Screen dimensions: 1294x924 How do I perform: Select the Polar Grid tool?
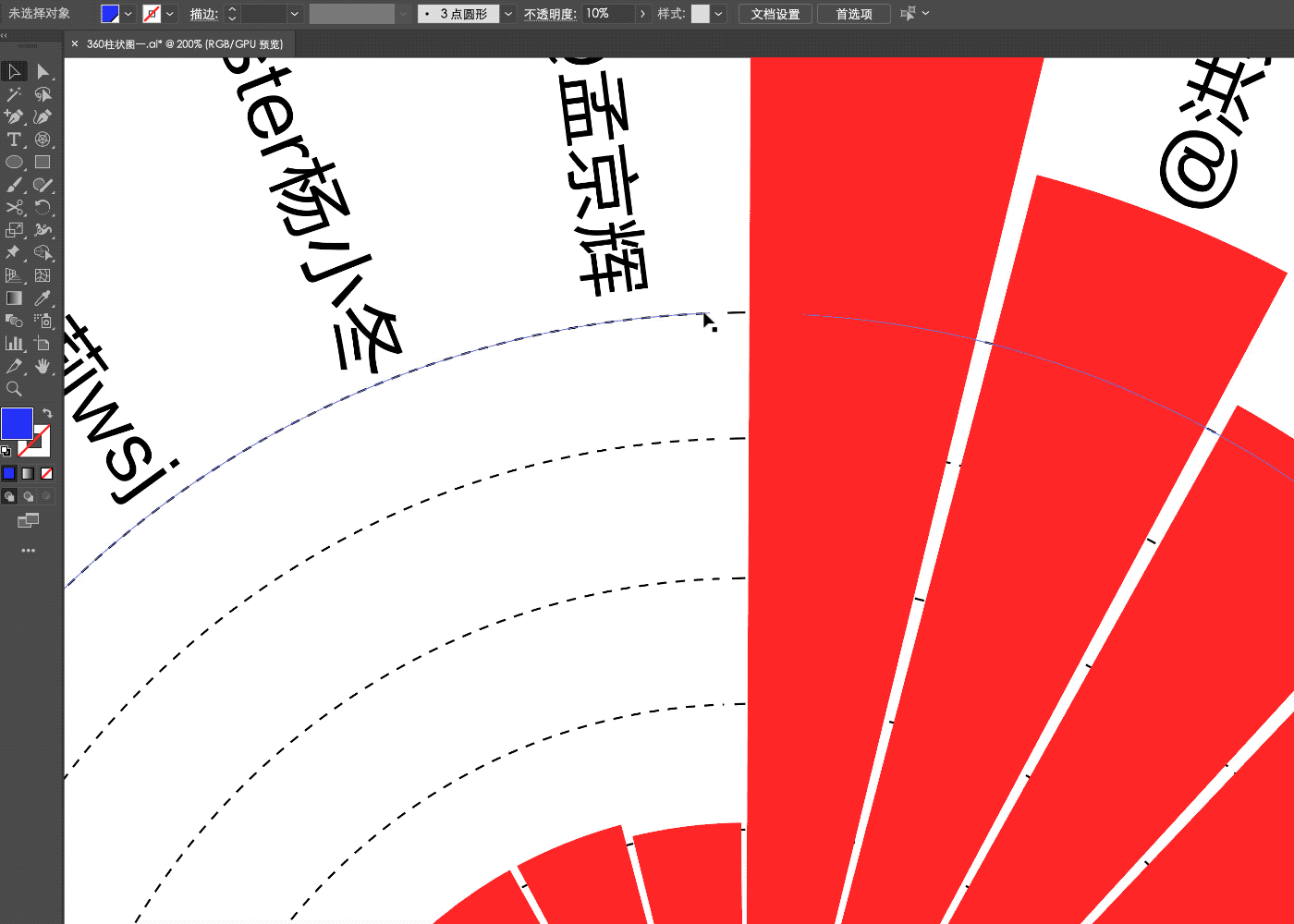tap(43, 140)
